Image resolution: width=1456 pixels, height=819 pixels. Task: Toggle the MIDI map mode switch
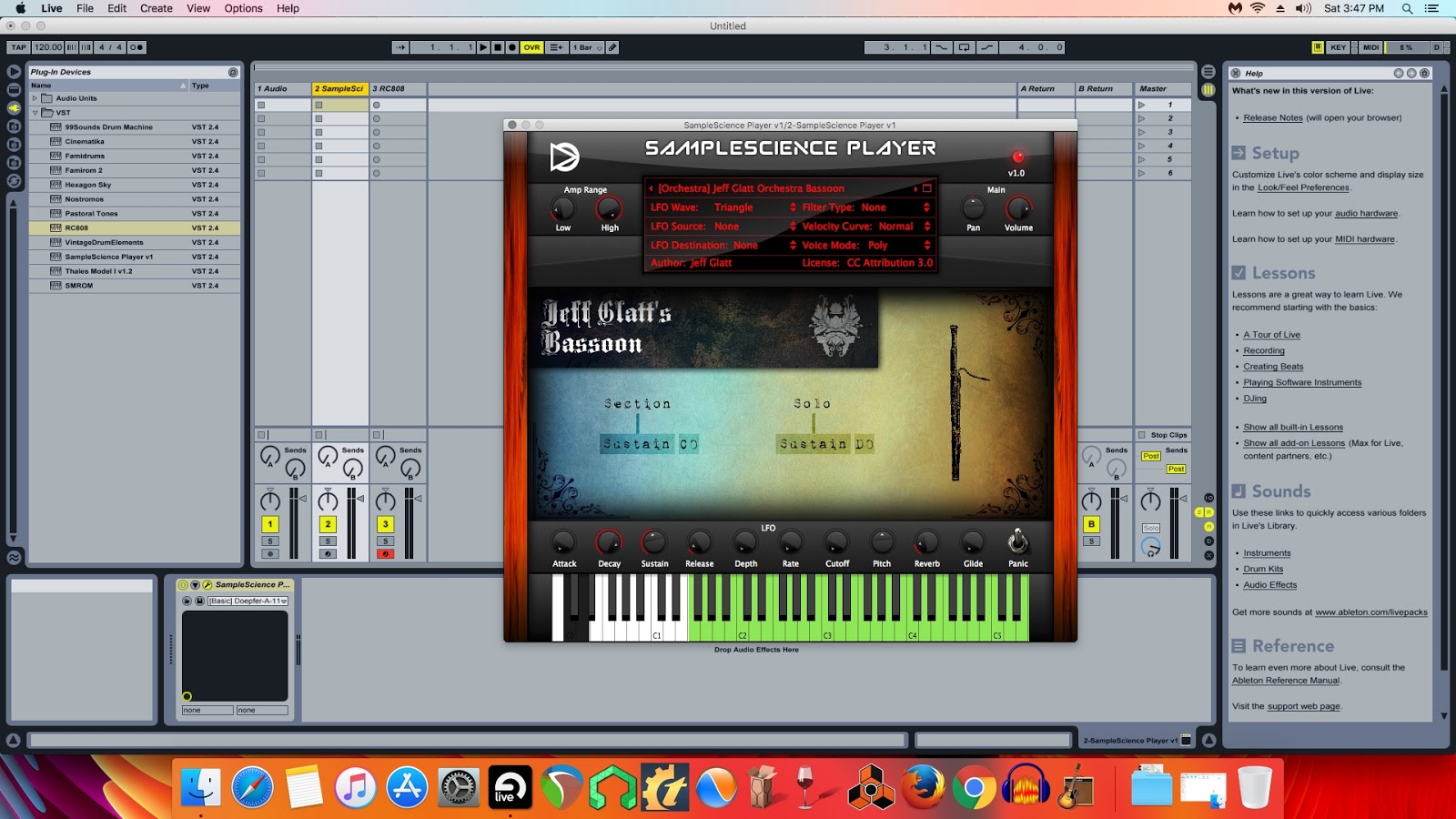click(x=1370, y=47)
